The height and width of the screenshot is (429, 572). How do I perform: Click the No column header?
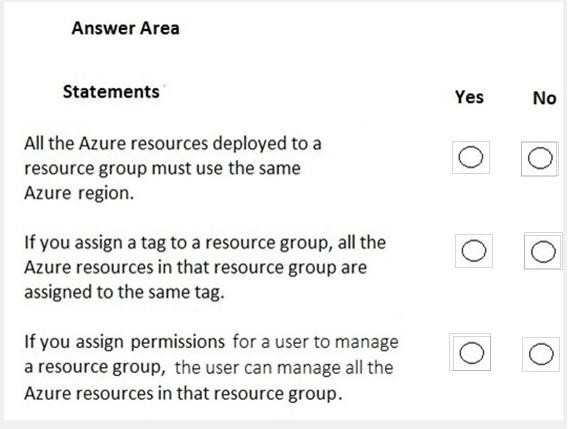(545, 98)
